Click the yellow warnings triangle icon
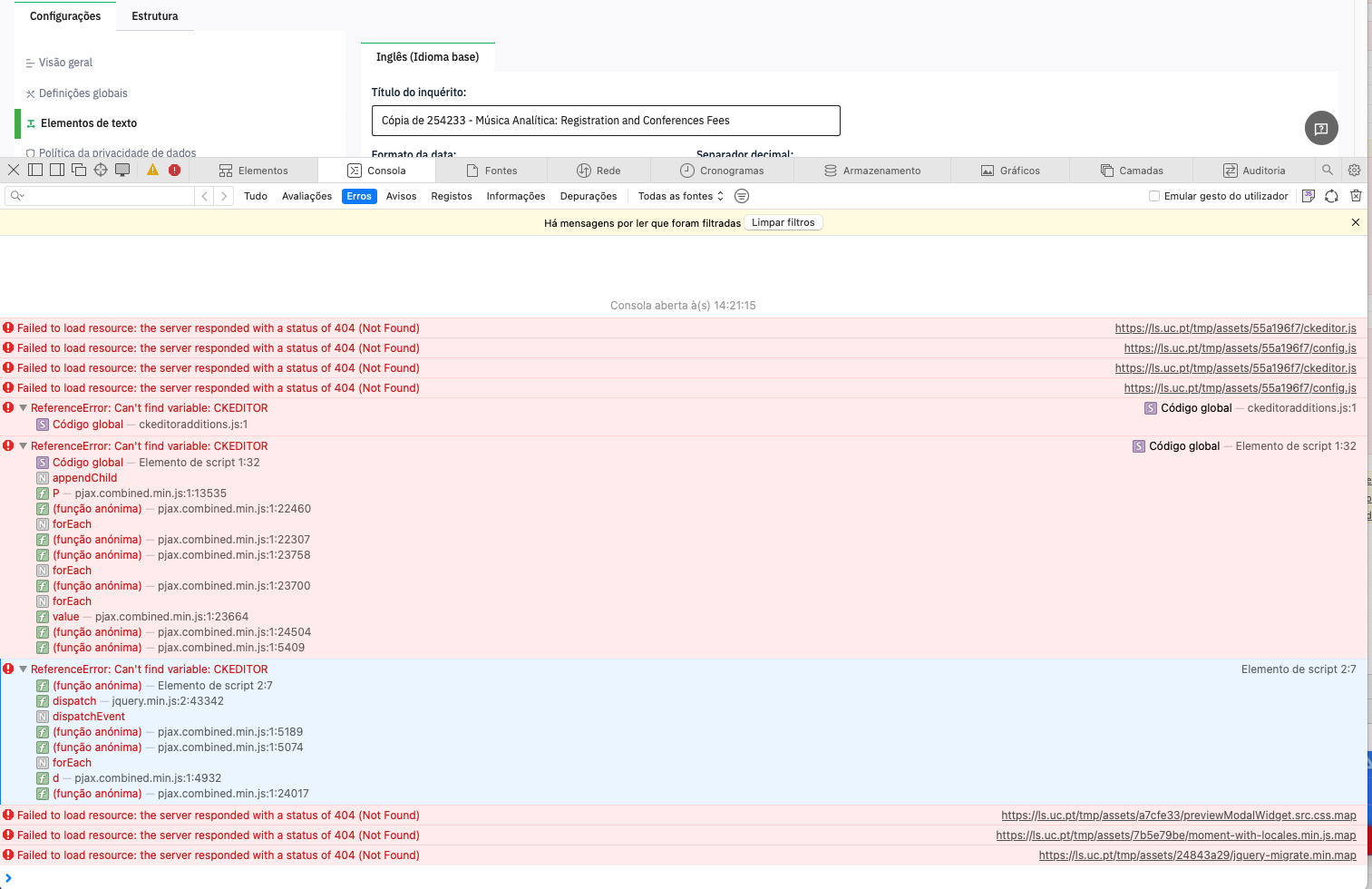Viewport: 1372px width, 889px height. (x=152, y=170)
